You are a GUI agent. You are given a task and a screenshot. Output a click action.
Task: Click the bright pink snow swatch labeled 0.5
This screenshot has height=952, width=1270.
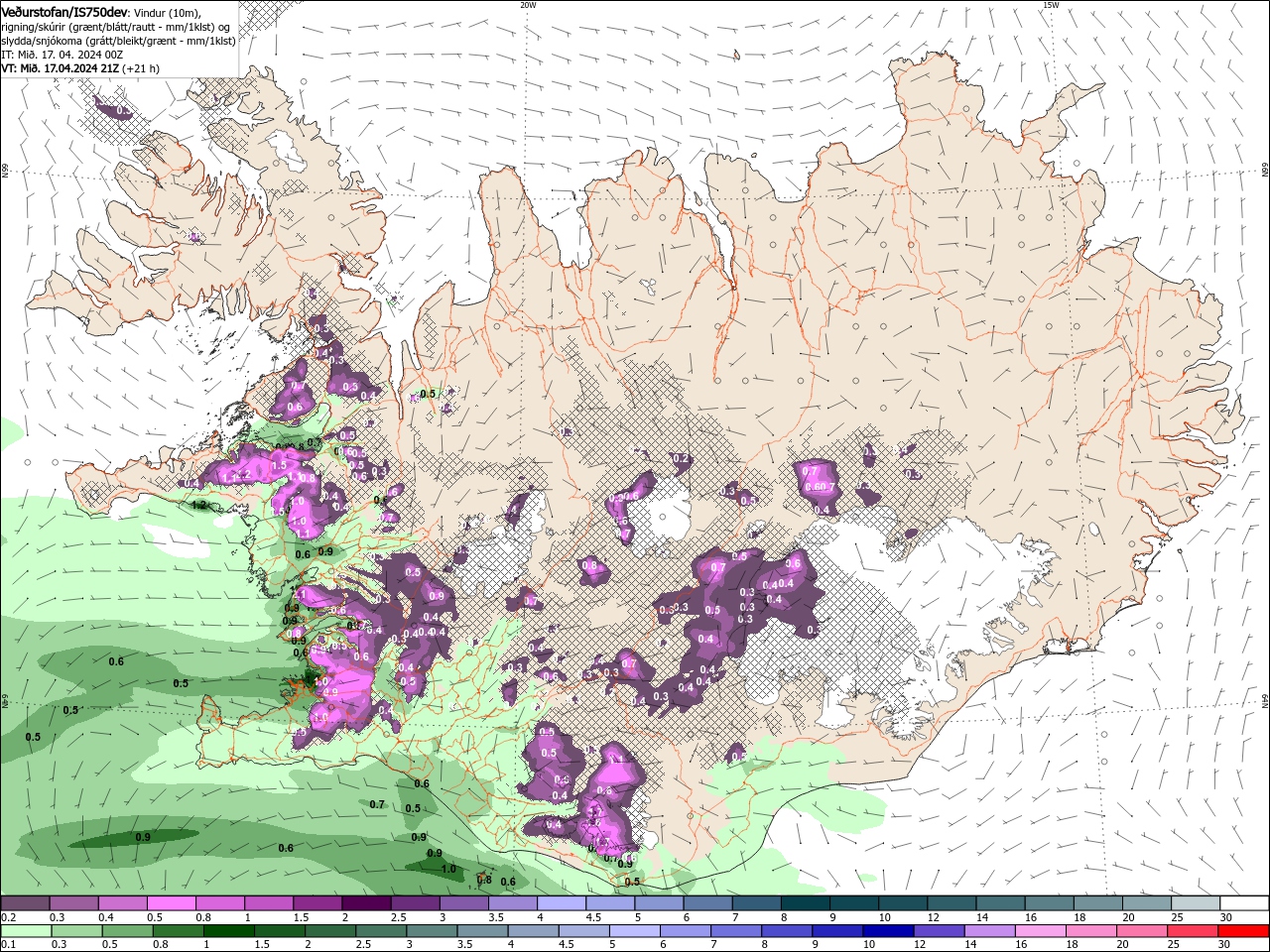click(x=170, y=903)
